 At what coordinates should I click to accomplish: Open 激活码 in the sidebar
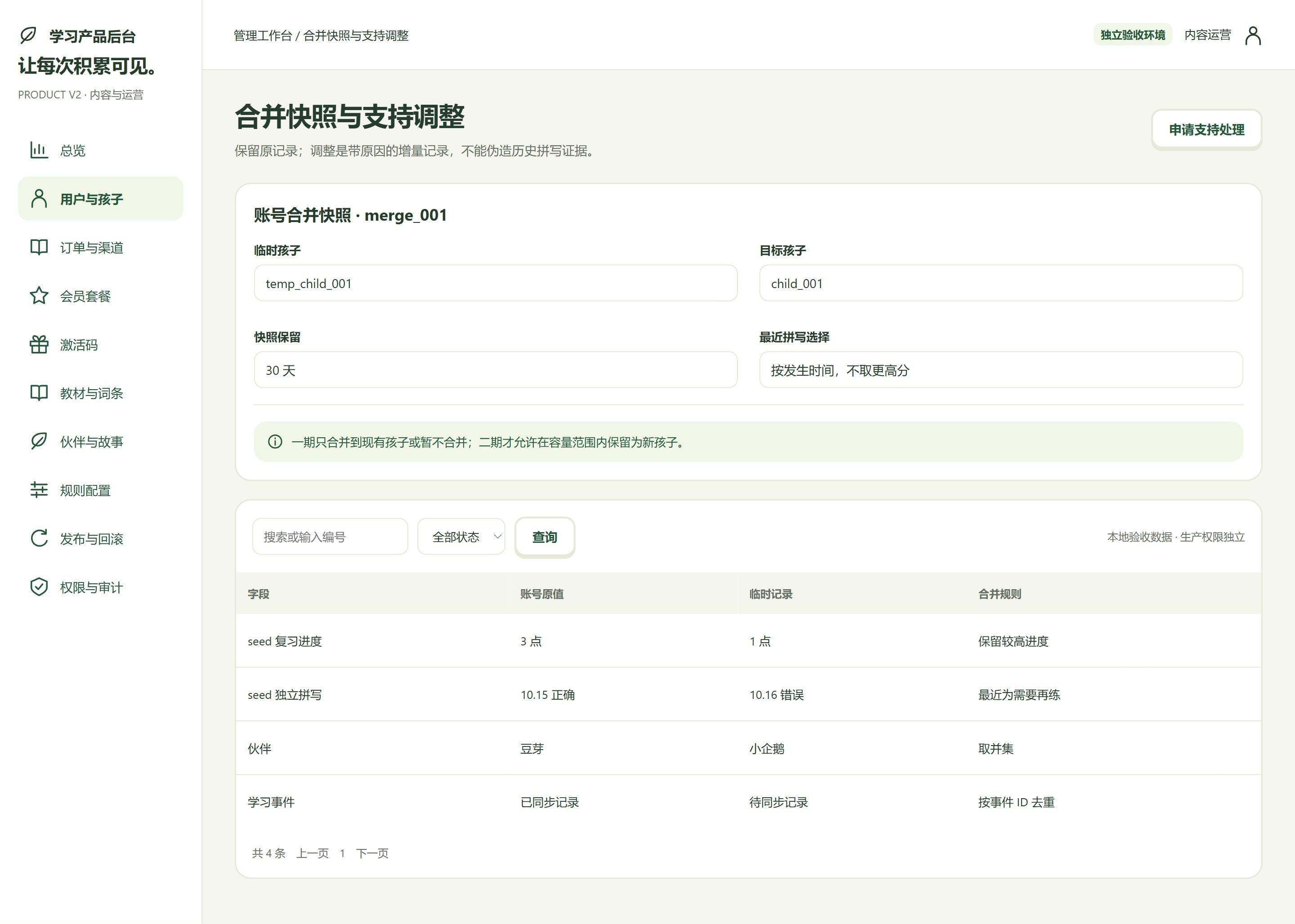point(101,344)
